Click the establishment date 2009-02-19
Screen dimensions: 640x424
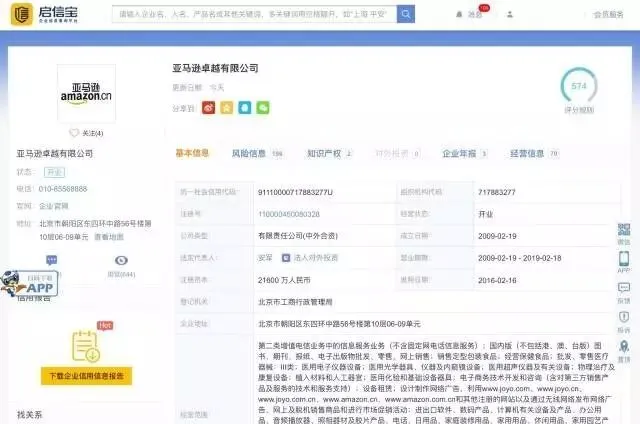coord(497,236)
